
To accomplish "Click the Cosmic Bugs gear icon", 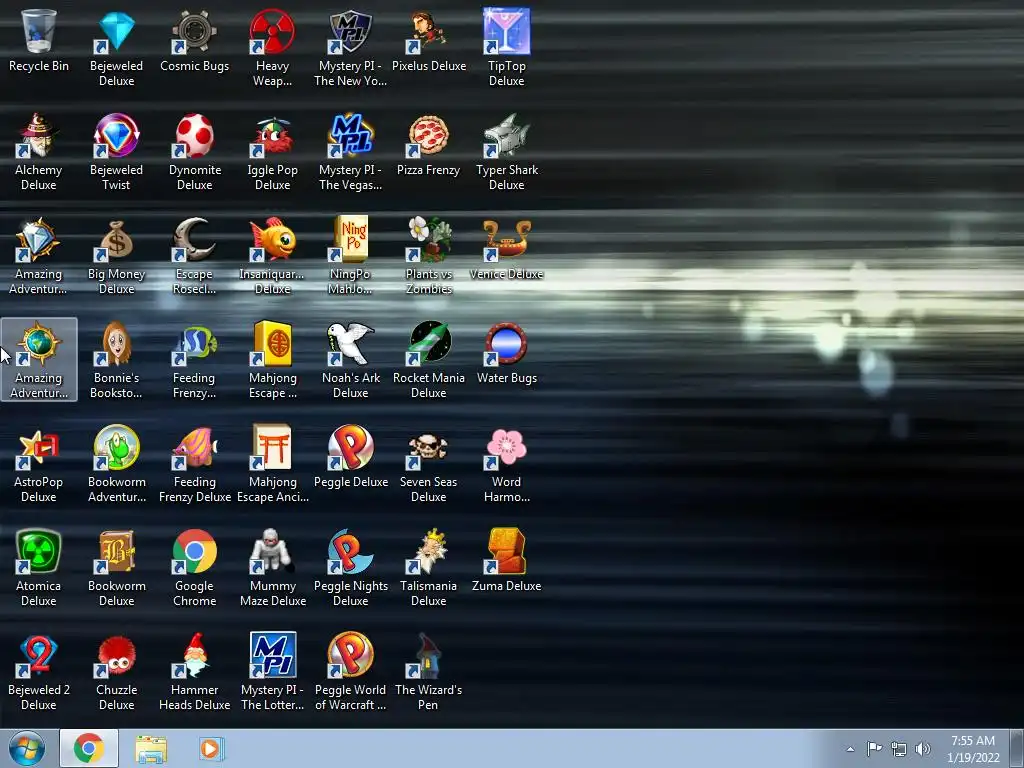I will (x=194, y=31).
